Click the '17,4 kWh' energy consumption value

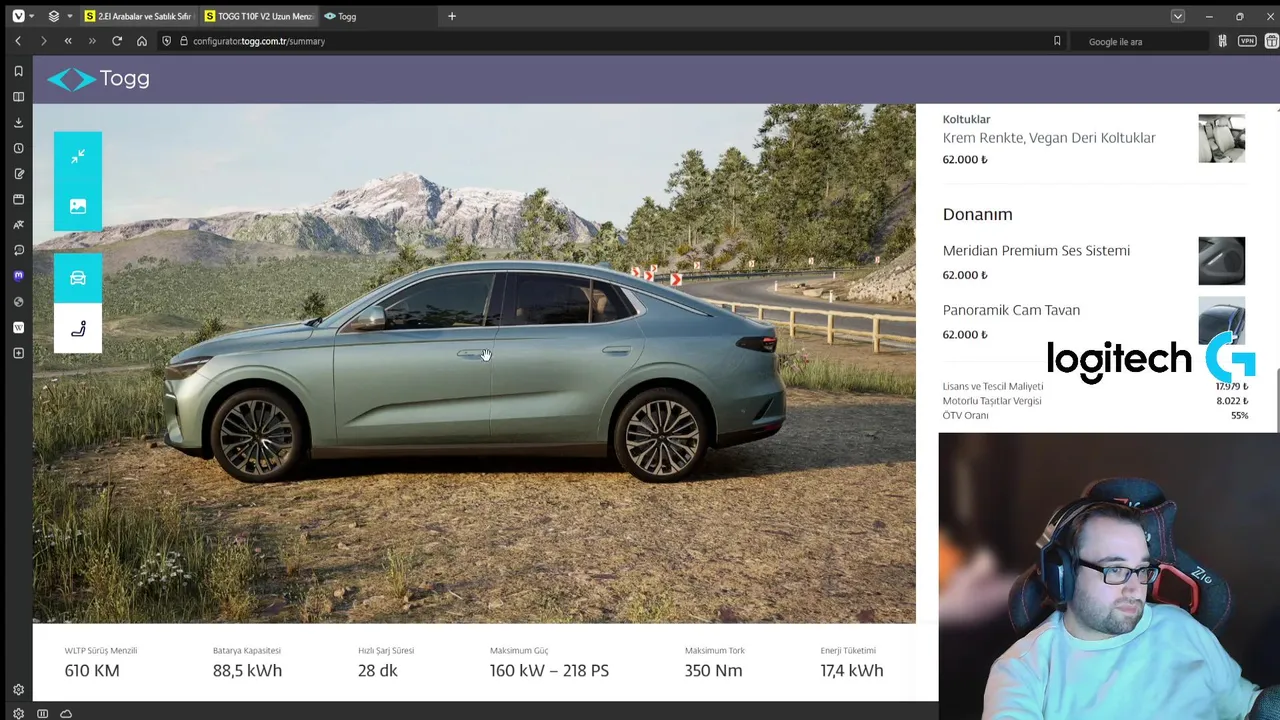[852, 671]
